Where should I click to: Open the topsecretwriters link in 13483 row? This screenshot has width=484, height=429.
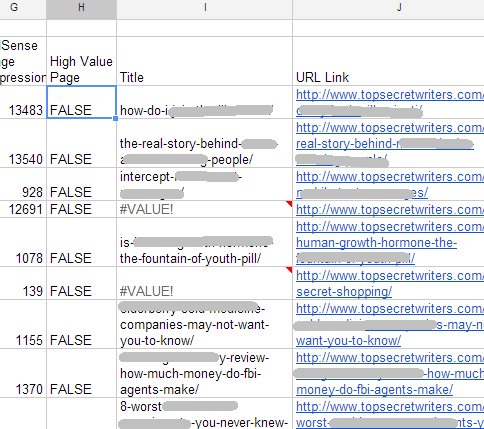coord(389,95)
